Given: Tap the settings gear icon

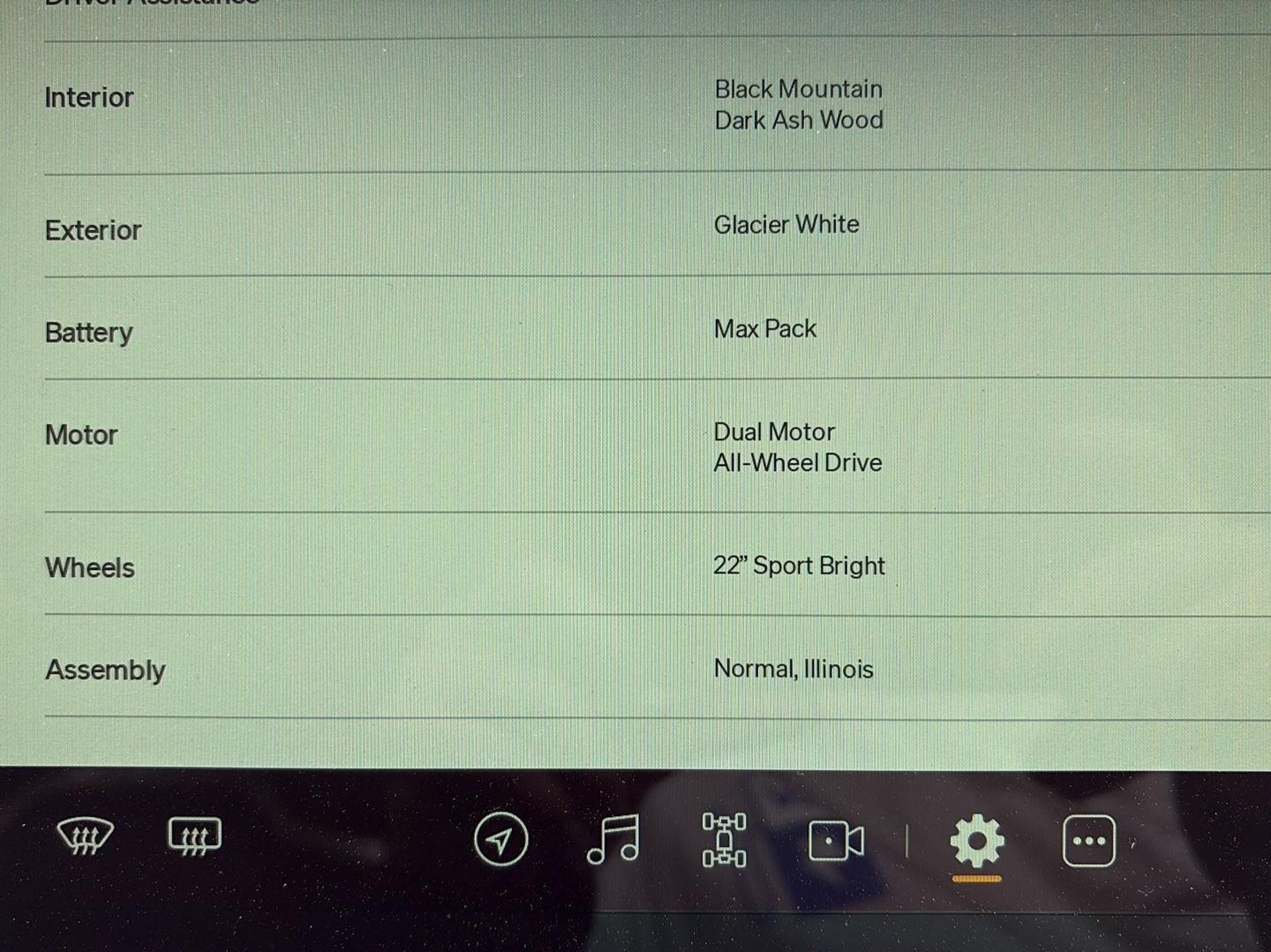Looking at the screenshot, I should (977, 841).
